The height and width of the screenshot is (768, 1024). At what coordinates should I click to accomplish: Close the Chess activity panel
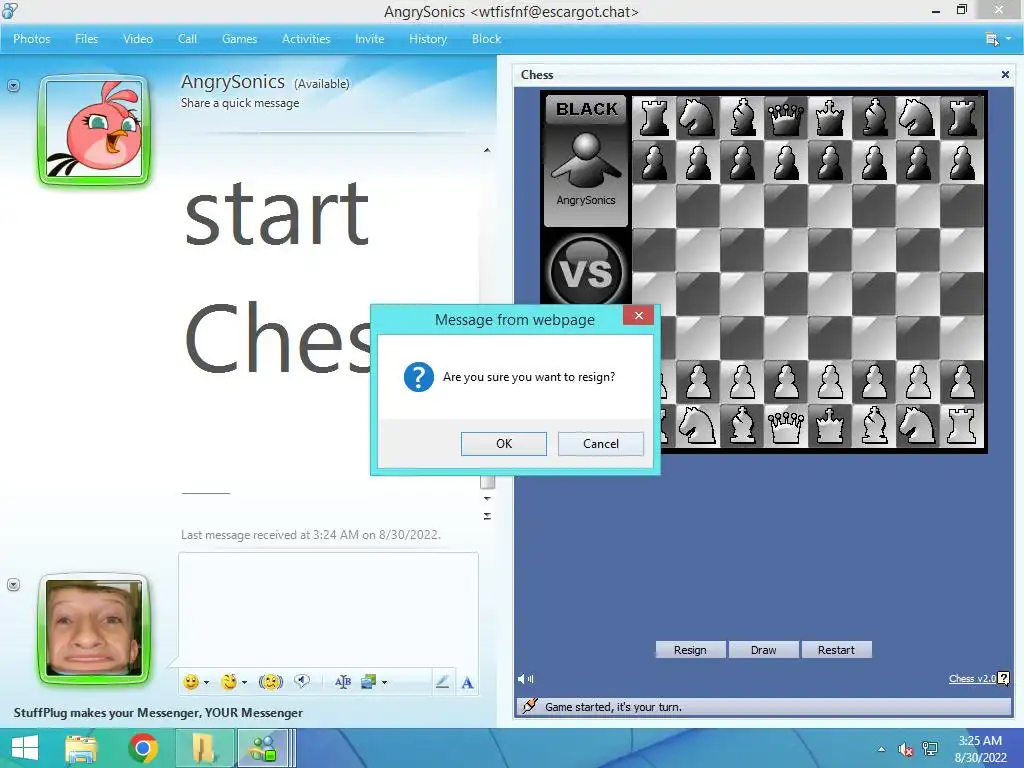click(1005, 74)
